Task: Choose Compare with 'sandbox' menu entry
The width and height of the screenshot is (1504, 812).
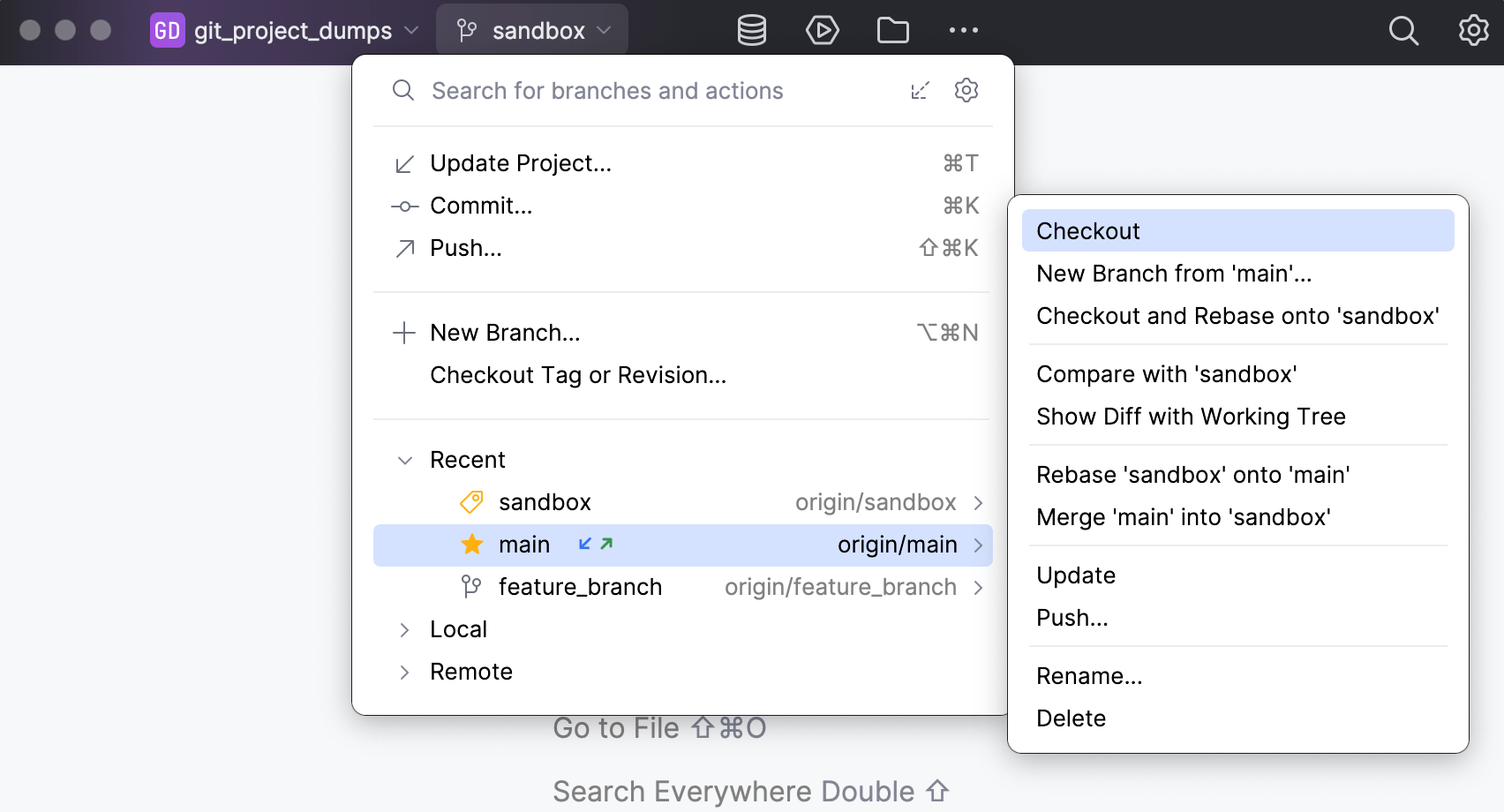Action: (x=1166, y=374)
